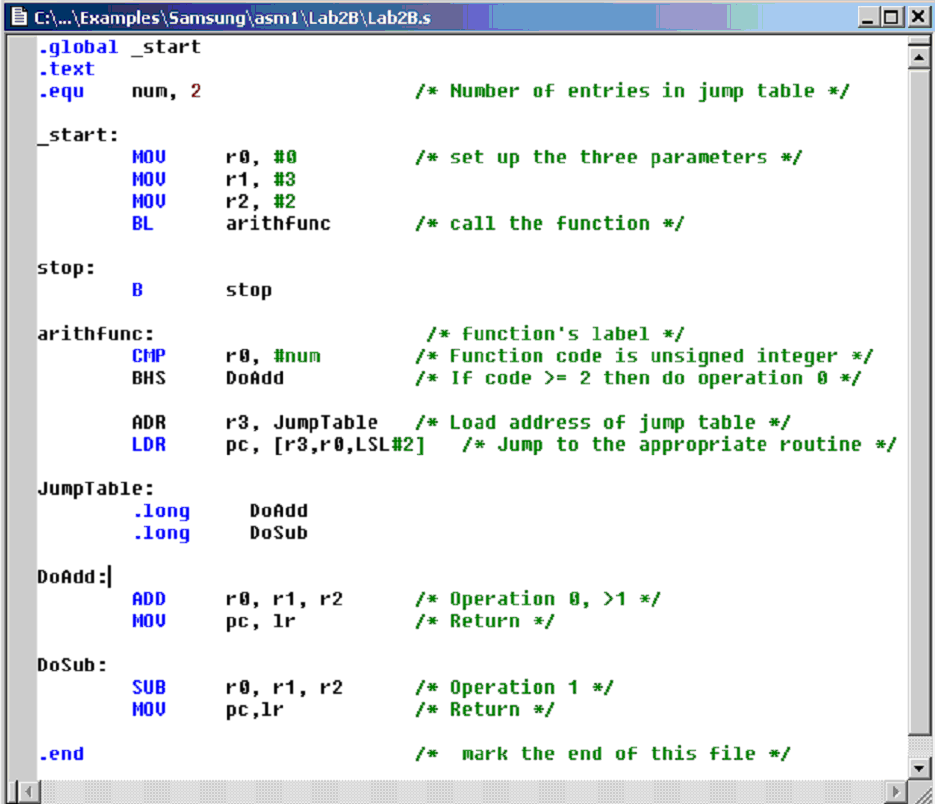This screenshot has height=804, width=935.
Task: Click '.long' before DoAdd
Action: 161,511
